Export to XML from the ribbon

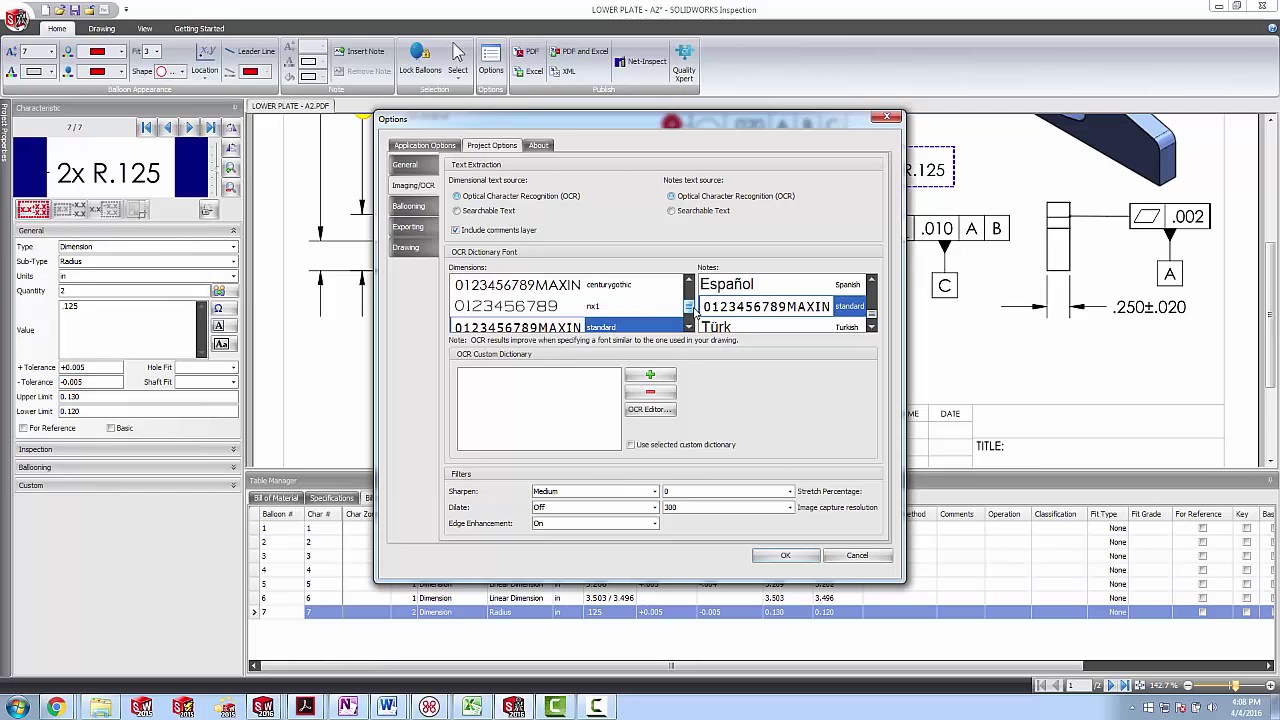point(563,71)
